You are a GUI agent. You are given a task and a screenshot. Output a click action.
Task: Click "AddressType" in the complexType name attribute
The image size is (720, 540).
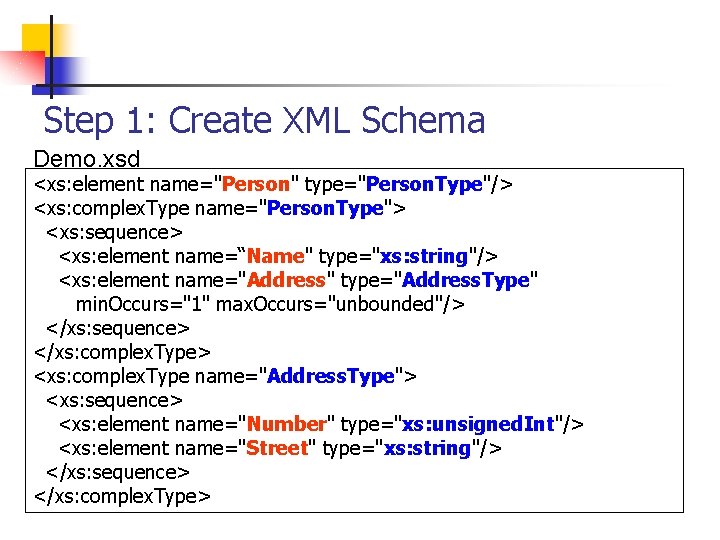tap(331, 376)
